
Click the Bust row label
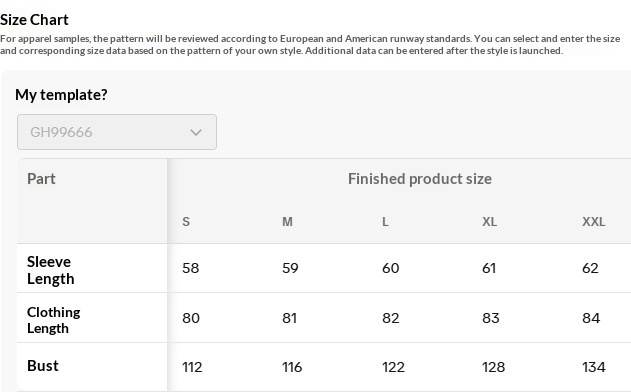(43, 366)
